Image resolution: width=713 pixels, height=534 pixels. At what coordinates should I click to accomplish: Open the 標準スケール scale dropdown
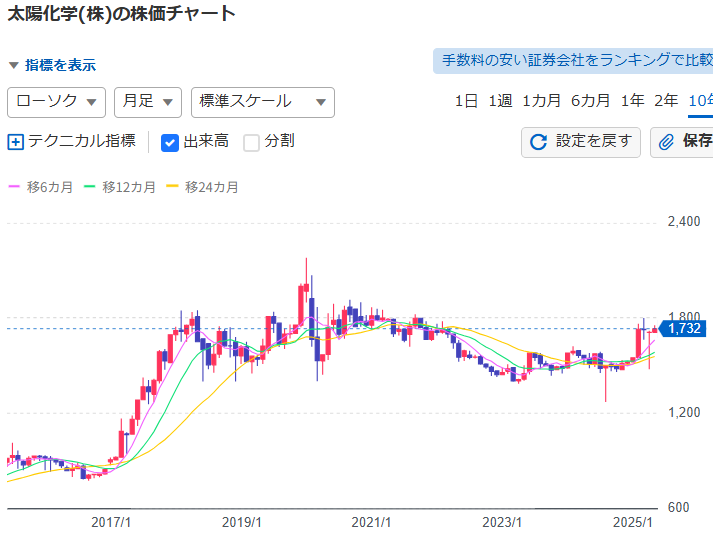coord(263,102)
